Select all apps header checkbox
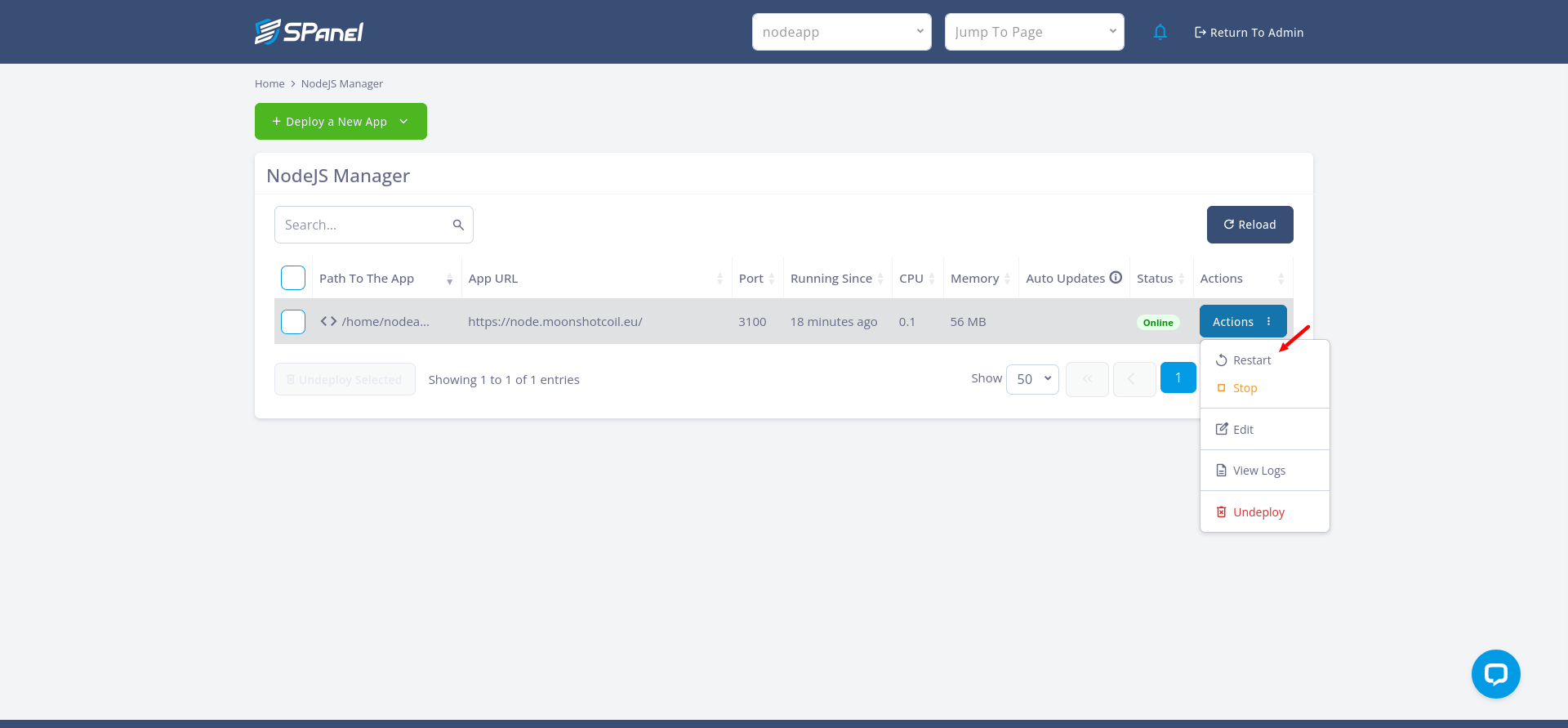 click(x=293, y=278)
